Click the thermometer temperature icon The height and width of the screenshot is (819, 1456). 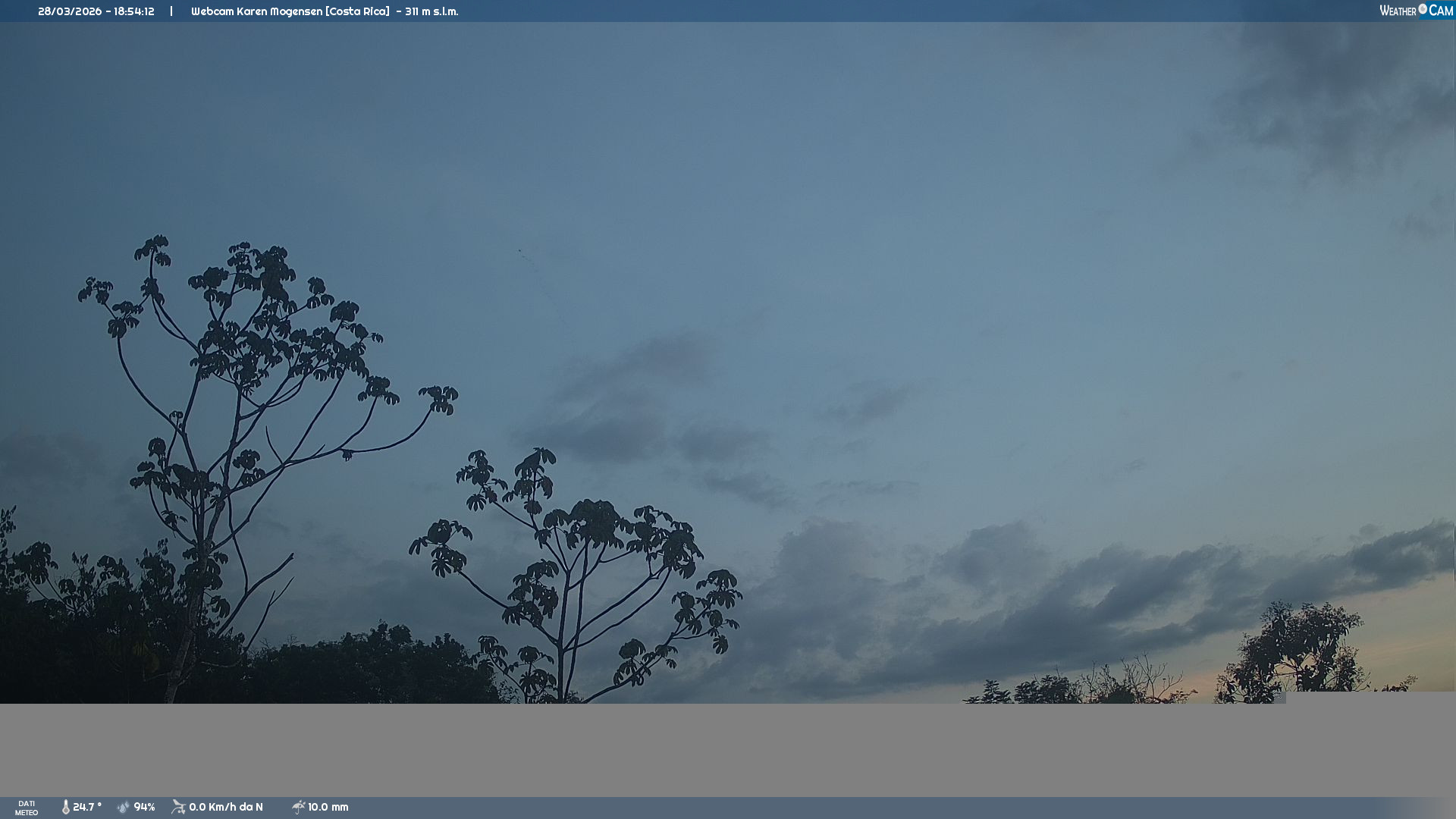(65, 808)
